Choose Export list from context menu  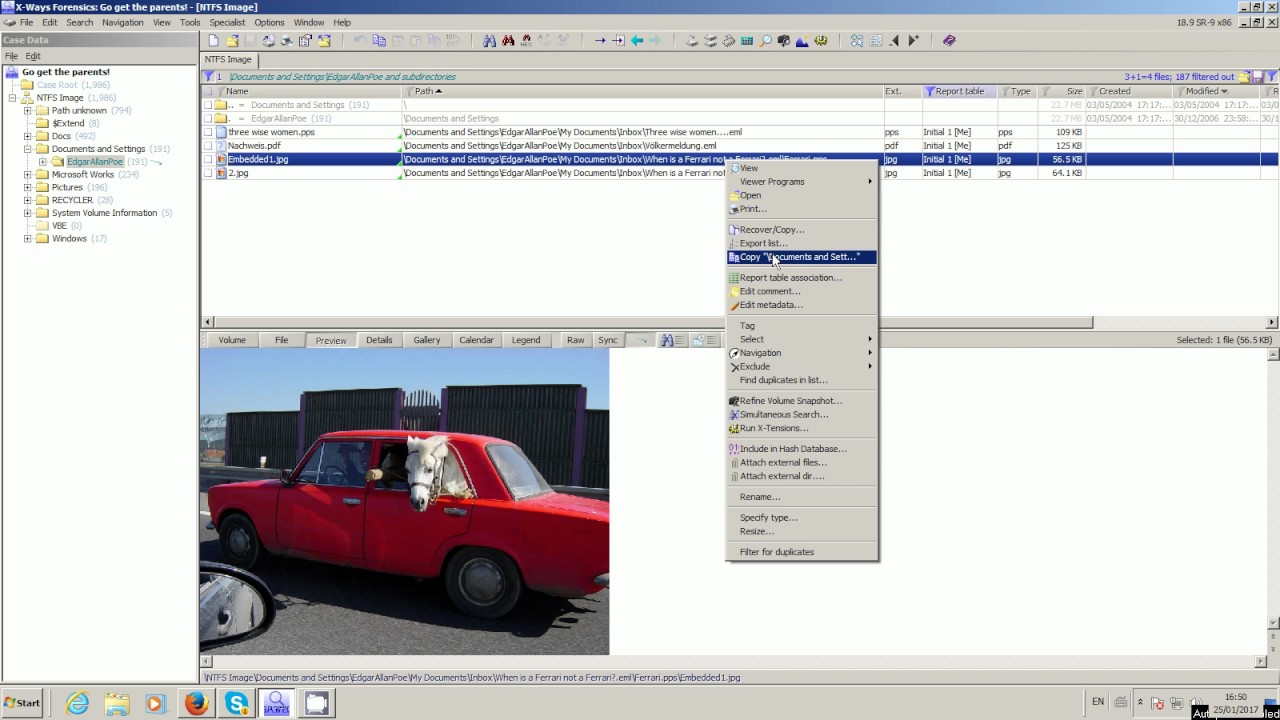click(x=801, y=244)
